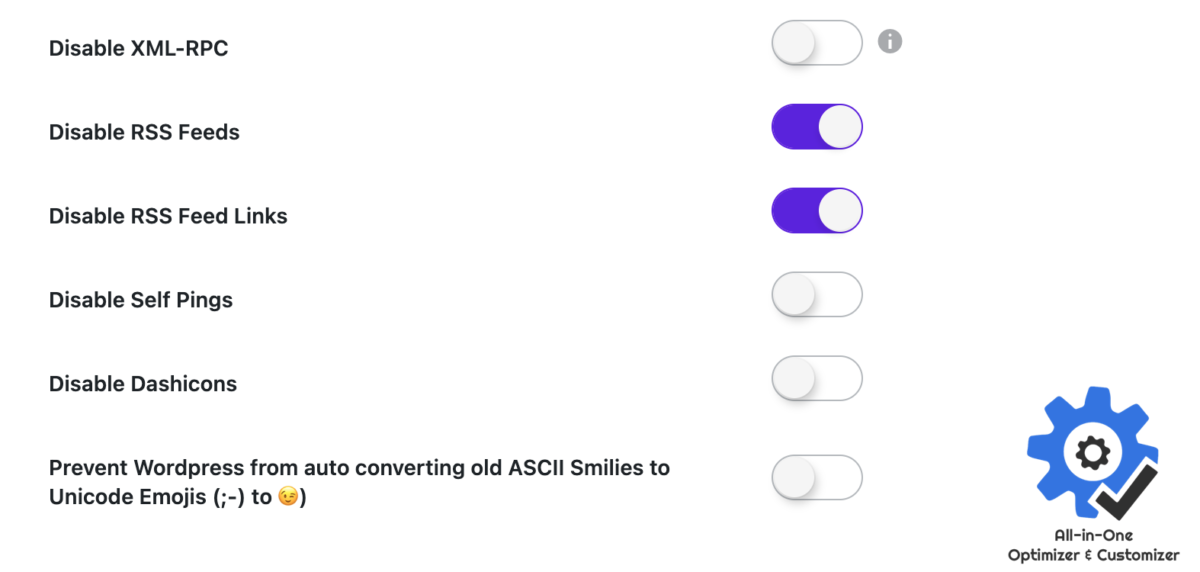Click the winking emoji in the smilies label
The image size is (1200, 572).
[289, 496]
